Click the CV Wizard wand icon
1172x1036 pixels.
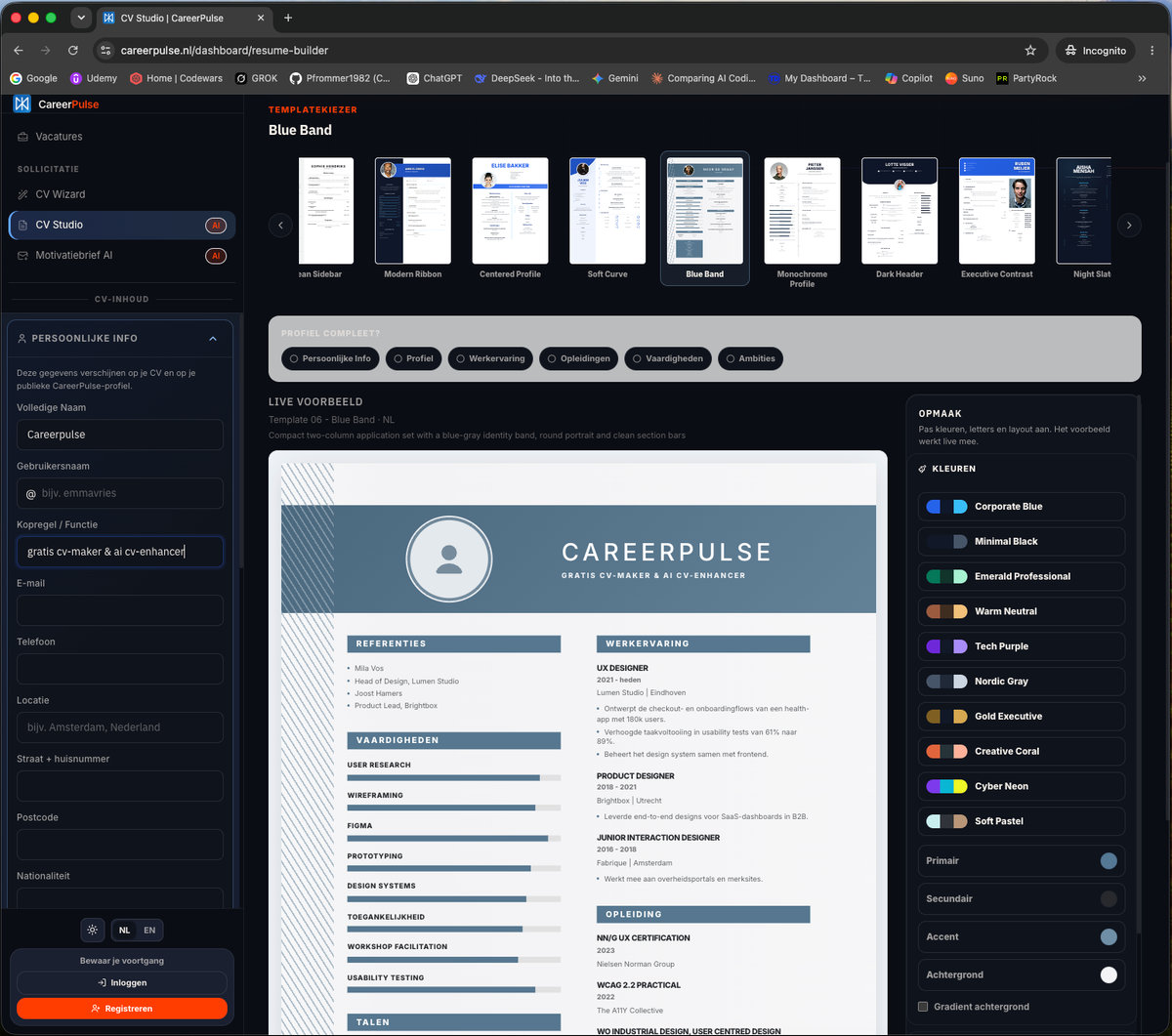22,194
